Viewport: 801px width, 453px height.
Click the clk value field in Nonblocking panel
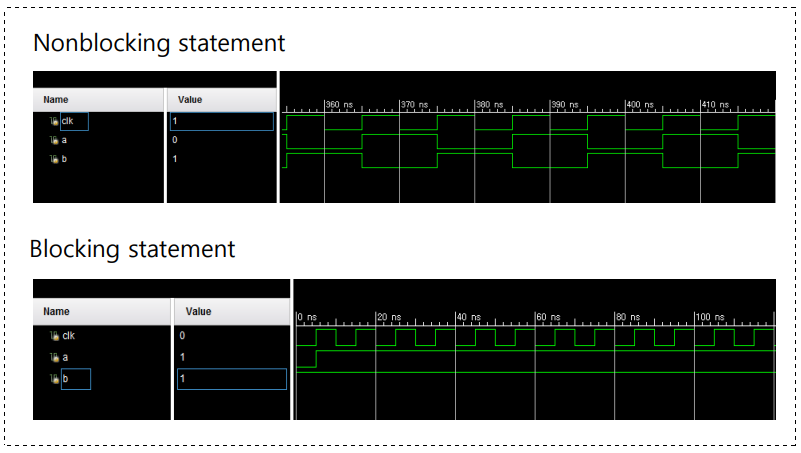[221, 121]
